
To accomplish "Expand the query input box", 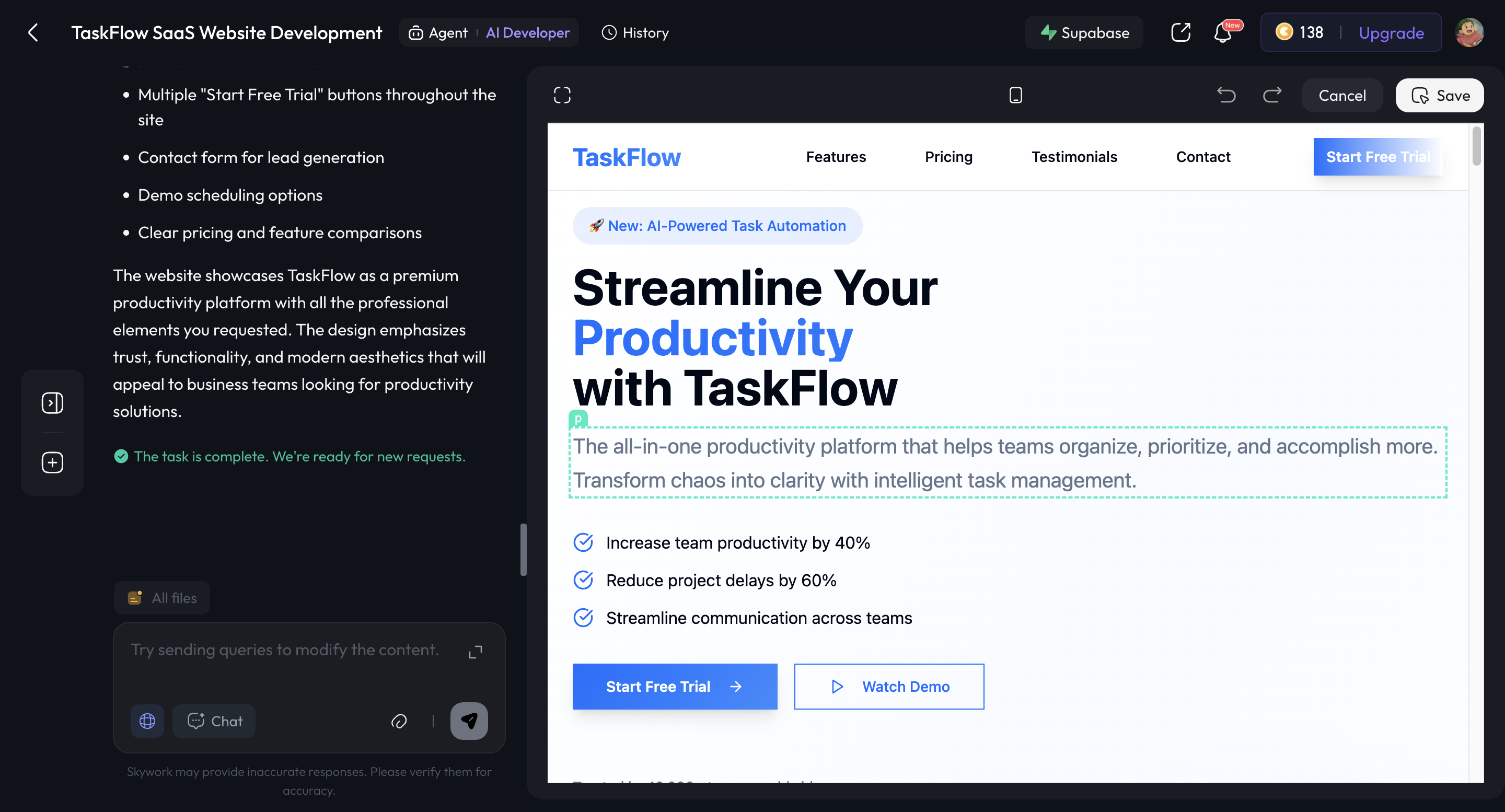I will (x=476, y=652).
